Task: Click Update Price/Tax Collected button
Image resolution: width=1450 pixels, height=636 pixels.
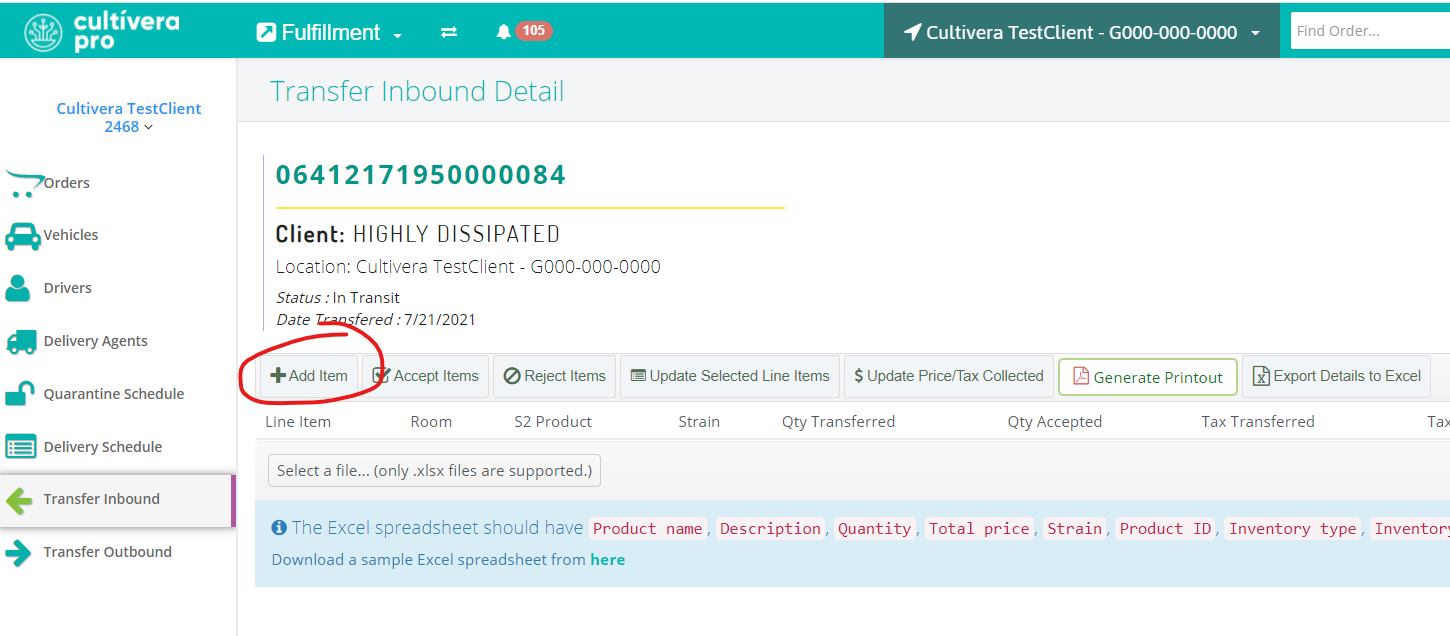Action: point(949,376)
